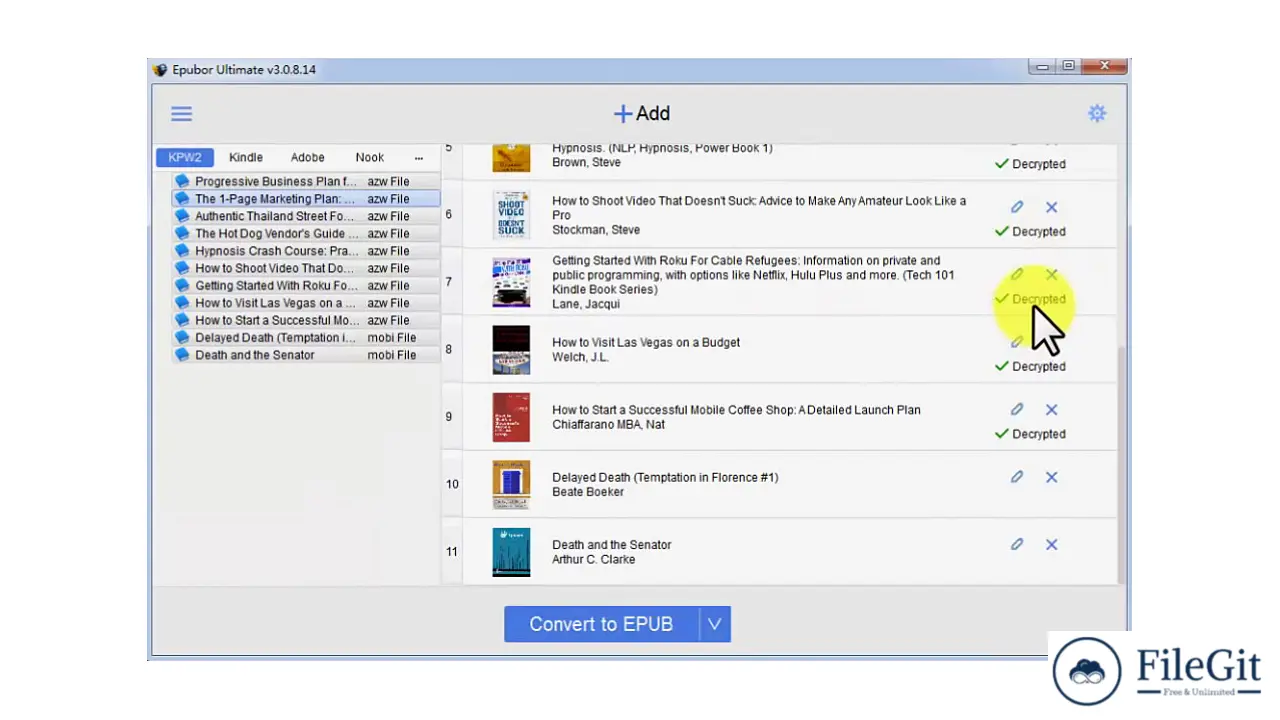Edit metadata for Mobile Coffee Shop book
The width and height of the screenshot is (1280, 720).
tap(1017, 409)
